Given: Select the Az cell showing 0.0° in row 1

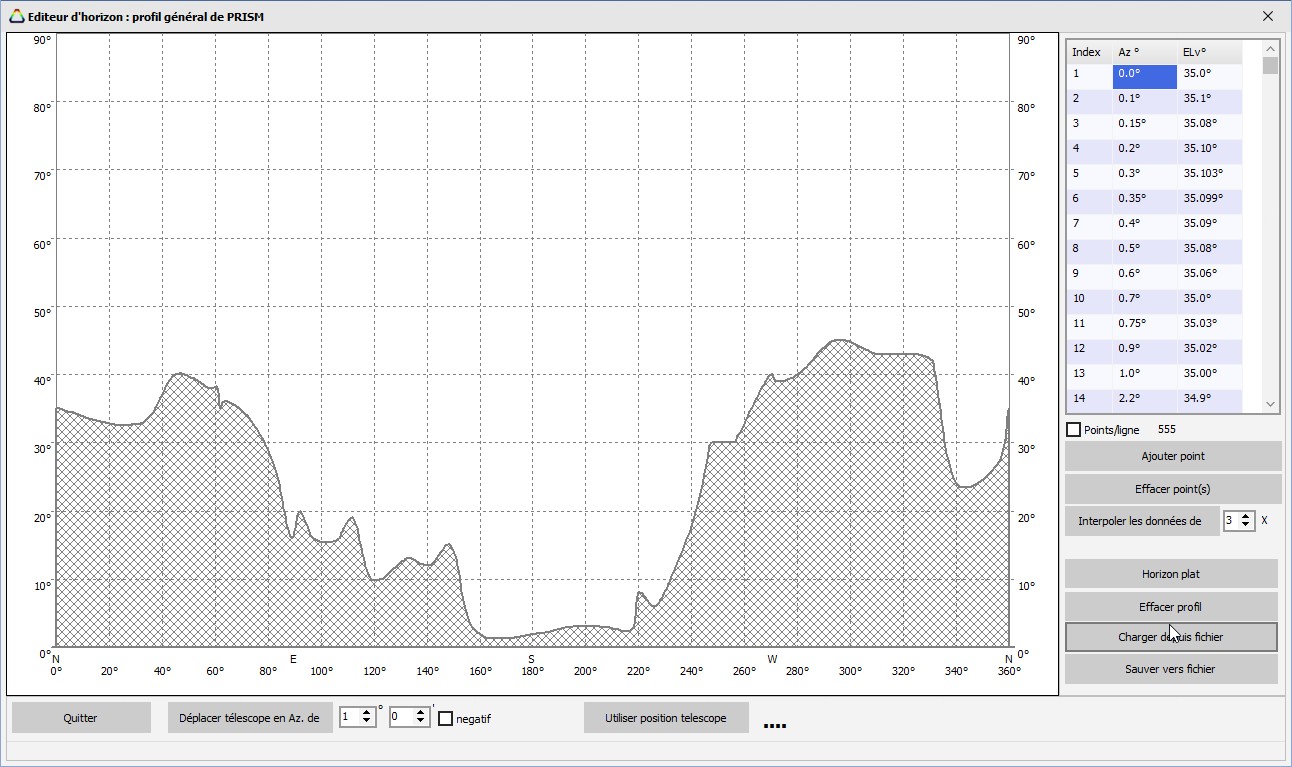Looking at the screenshot, I should tap(1144, 74).
